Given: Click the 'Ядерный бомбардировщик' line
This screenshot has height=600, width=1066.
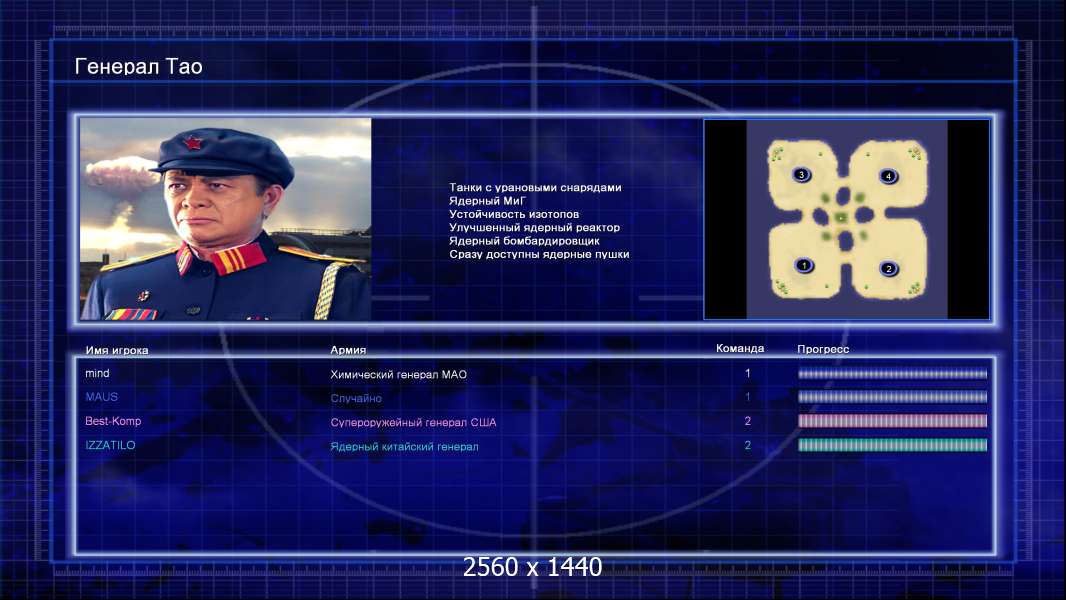Looking at the screenshot, I should coord(524,241).
